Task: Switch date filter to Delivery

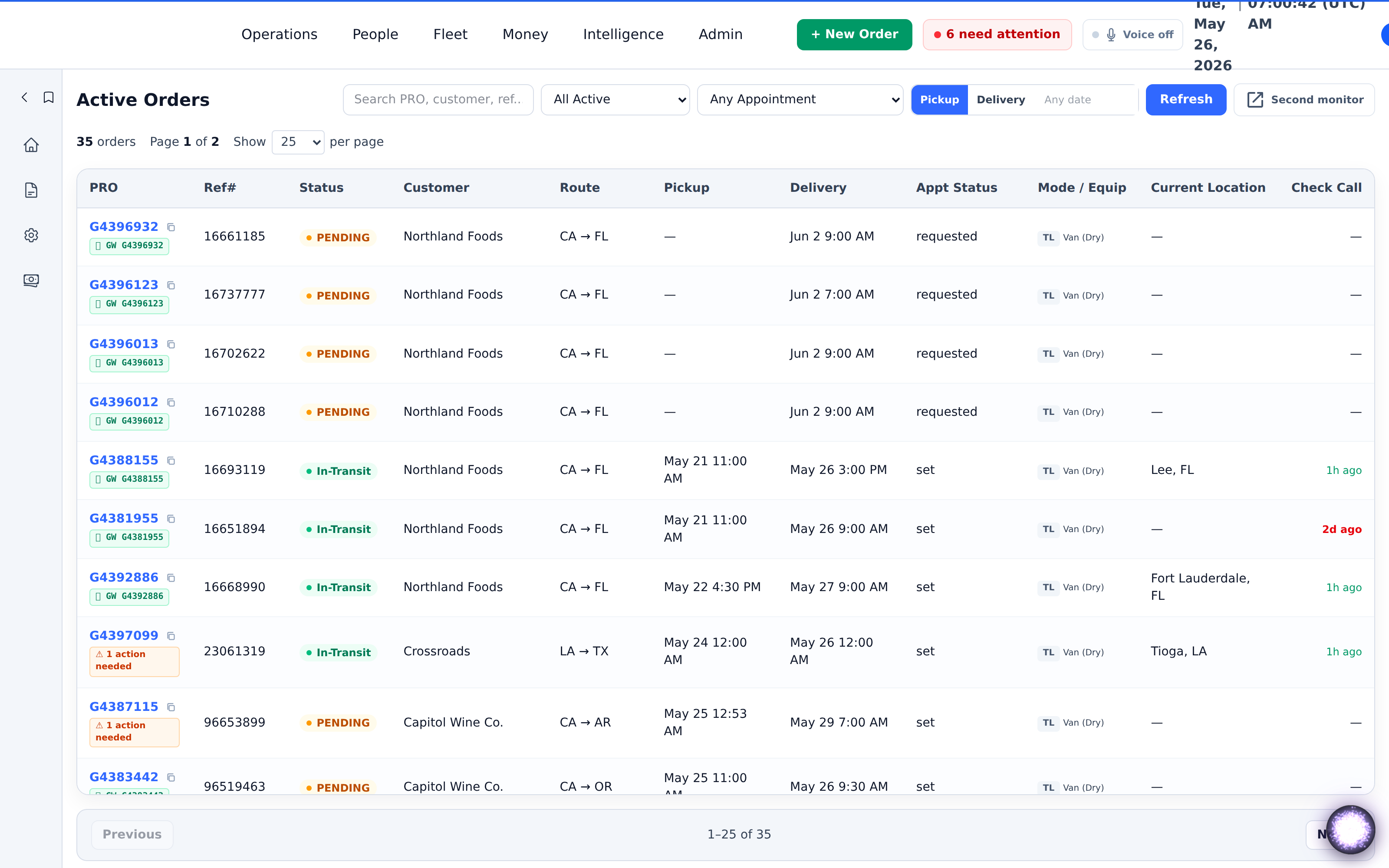Action: point(1001,99)
